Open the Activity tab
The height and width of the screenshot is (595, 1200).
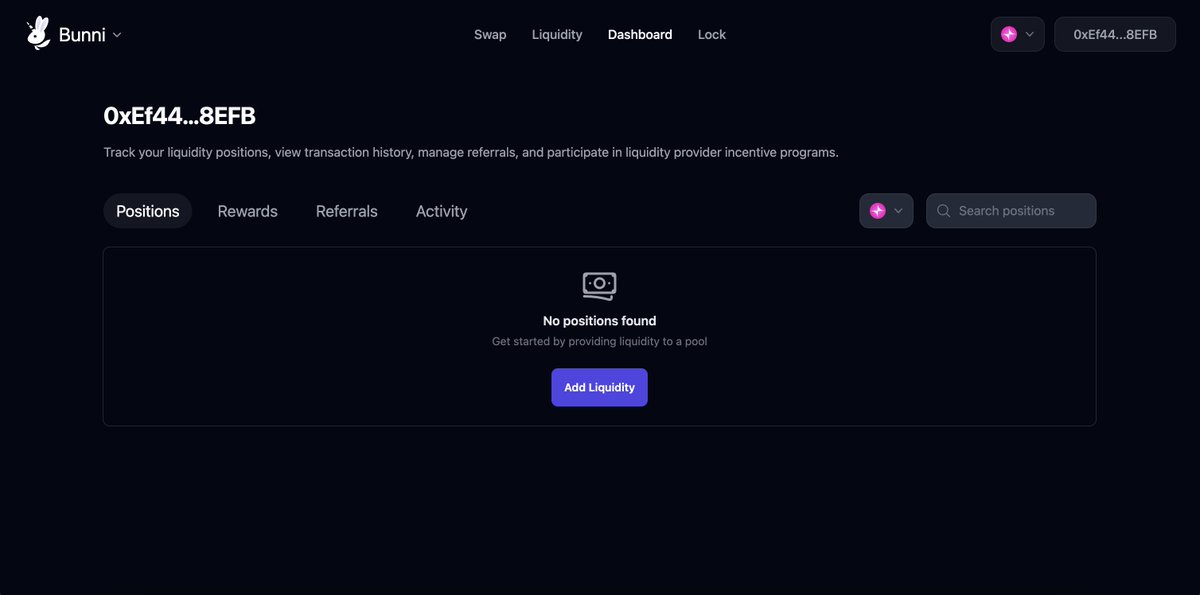tap(441, 211)
